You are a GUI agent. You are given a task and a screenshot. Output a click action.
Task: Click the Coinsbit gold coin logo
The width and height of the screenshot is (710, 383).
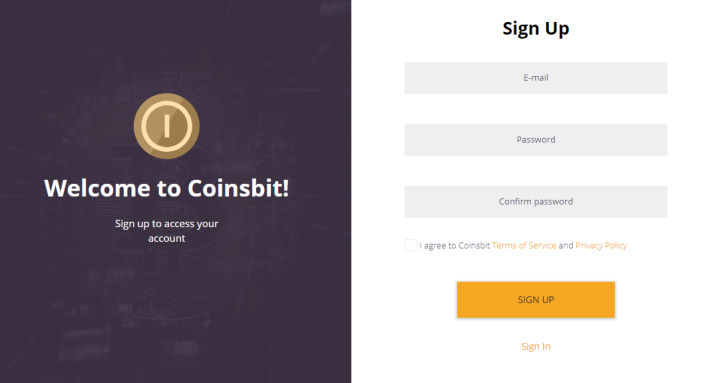[166, 126]
